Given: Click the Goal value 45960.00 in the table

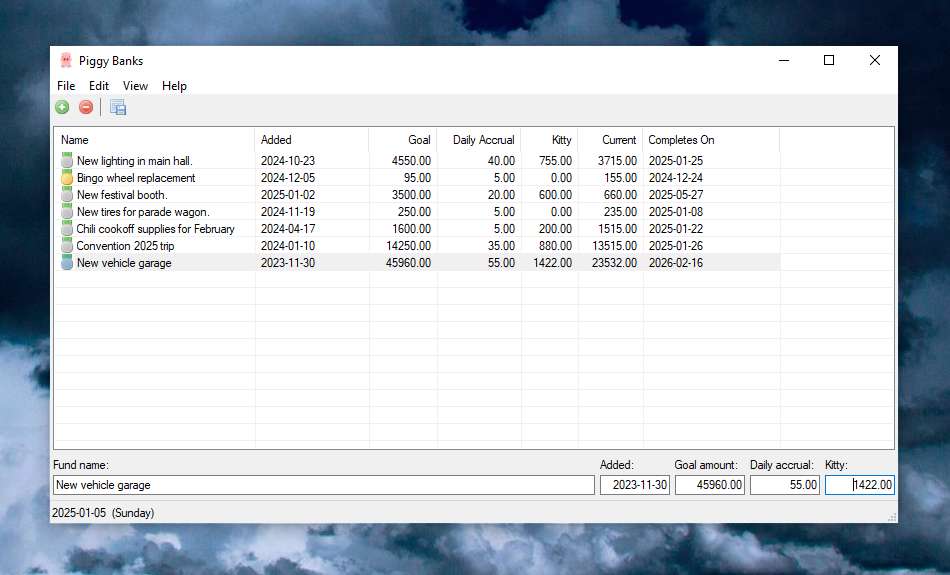Looking at the screenshot, I should coord(408,262).
